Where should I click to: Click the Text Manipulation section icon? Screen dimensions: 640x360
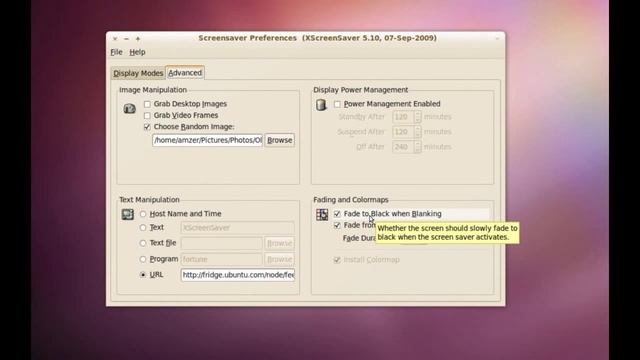(128, 214)
